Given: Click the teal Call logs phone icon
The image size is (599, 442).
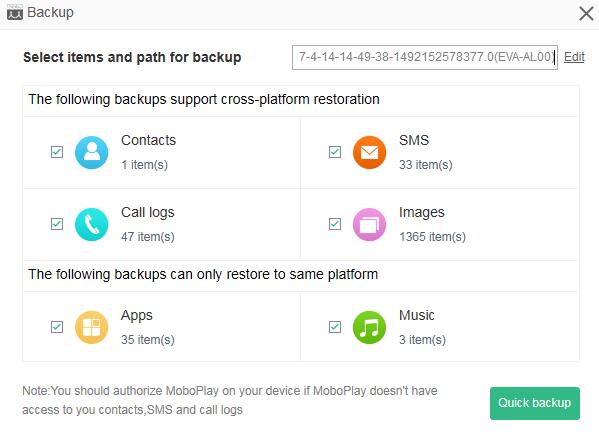Looking at the screenshot, I should pos(92,224).
